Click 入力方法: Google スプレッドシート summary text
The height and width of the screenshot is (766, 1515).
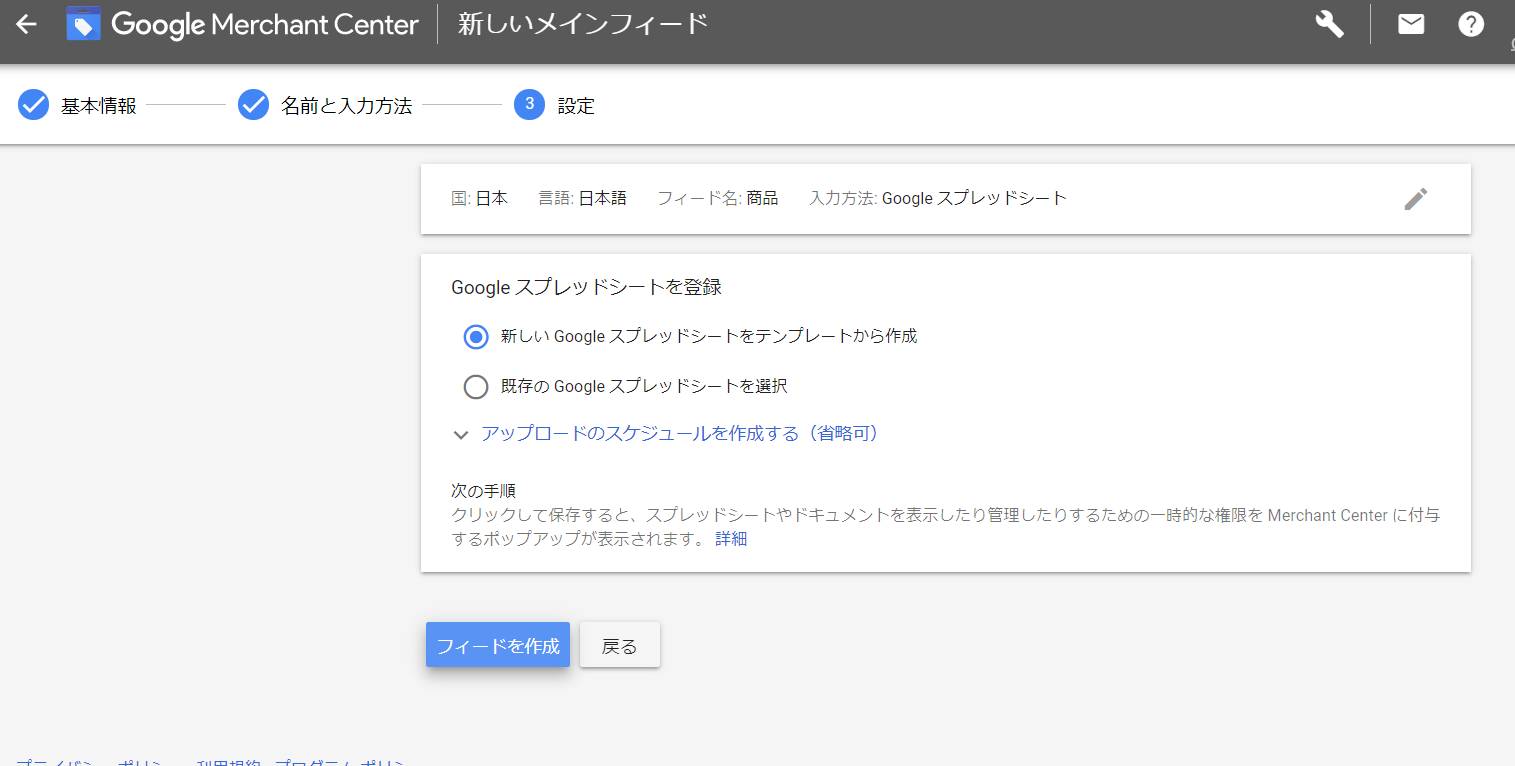[x=938, y=198]
